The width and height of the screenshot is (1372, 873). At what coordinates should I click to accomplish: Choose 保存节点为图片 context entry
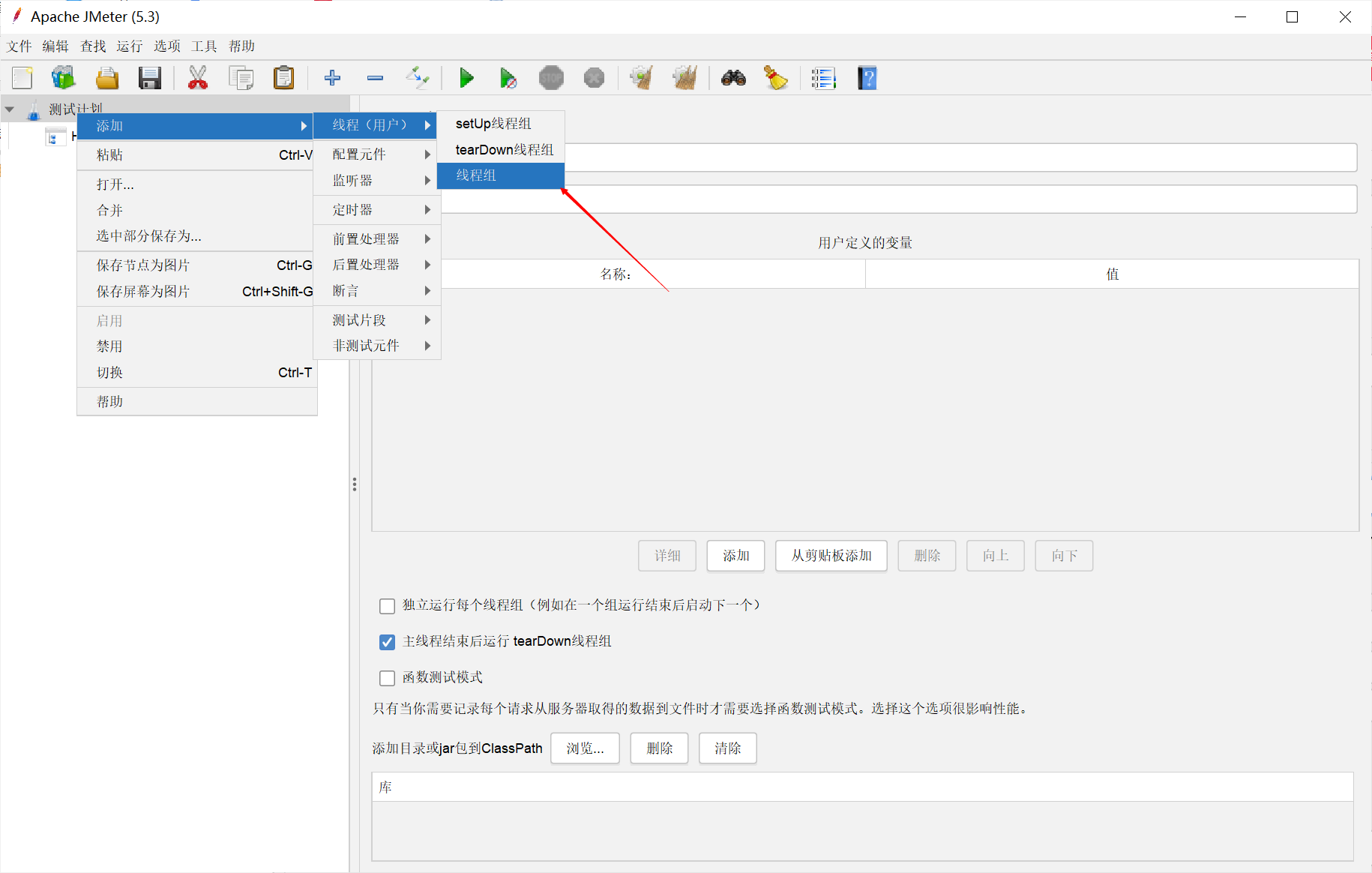coord(196,265)
